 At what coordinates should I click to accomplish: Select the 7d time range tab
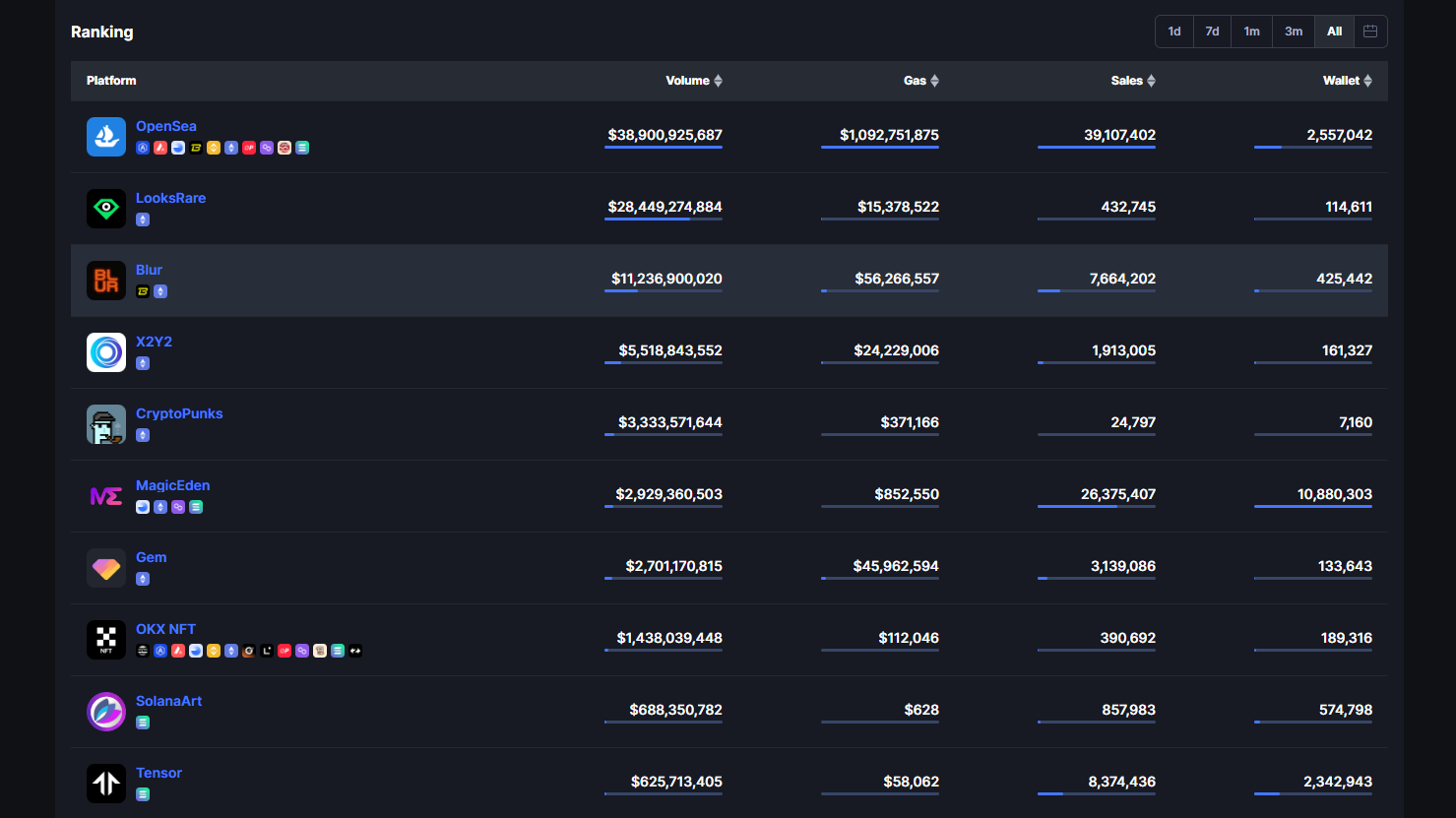click(x=1213, y=31)
